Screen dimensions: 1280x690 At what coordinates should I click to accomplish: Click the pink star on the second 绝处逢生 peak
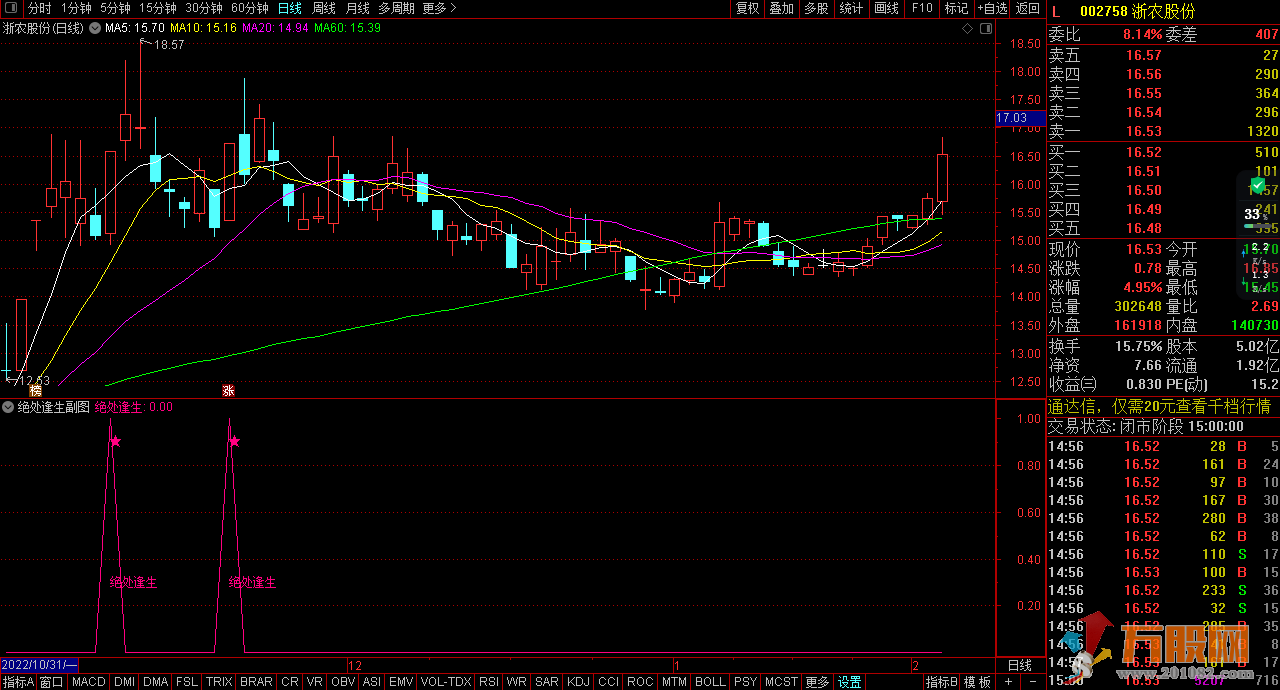pyautogui.click(x=235, y=441)
